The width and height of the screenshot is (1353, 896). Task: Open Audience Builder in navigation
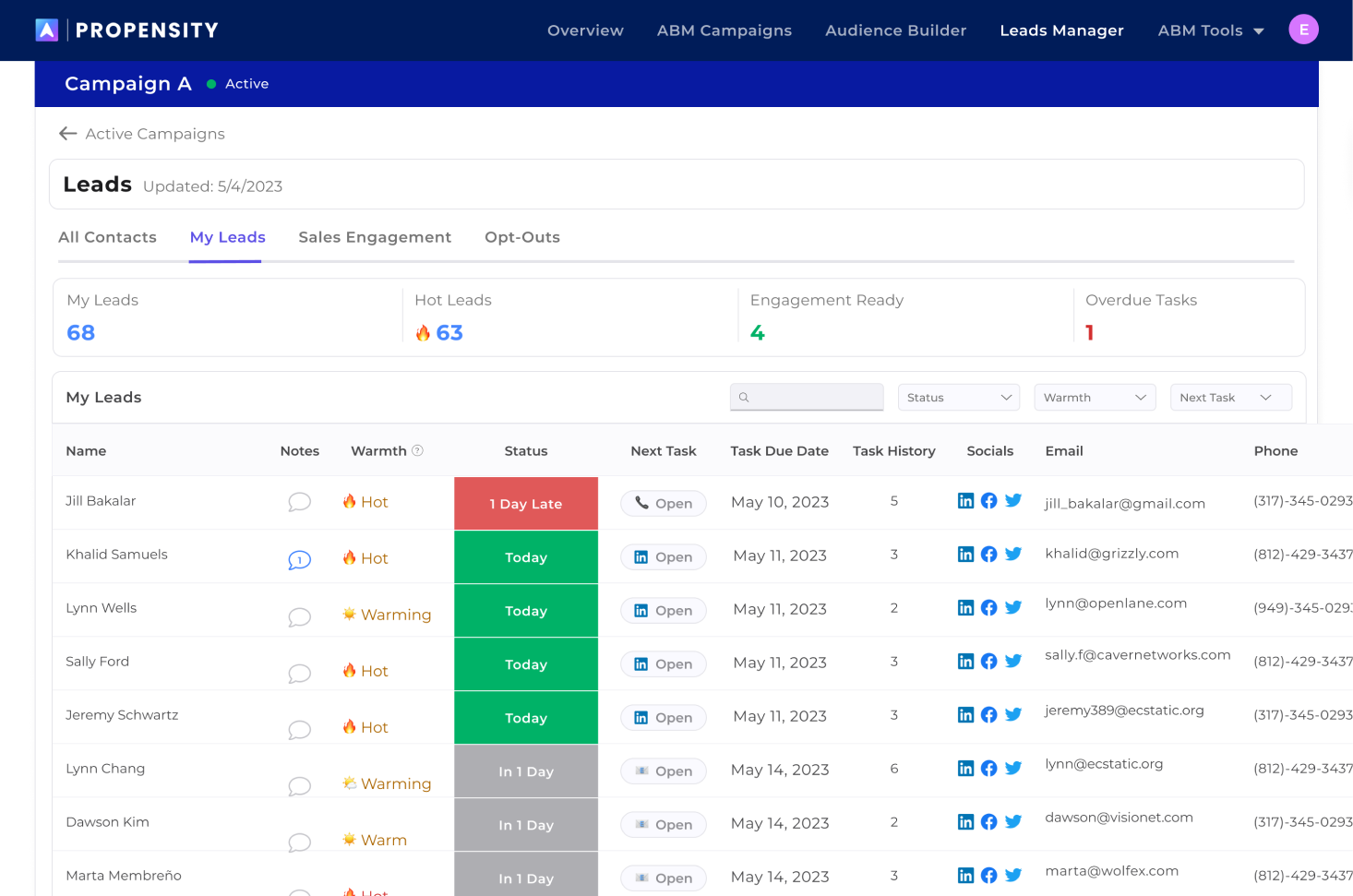[895, 30]
